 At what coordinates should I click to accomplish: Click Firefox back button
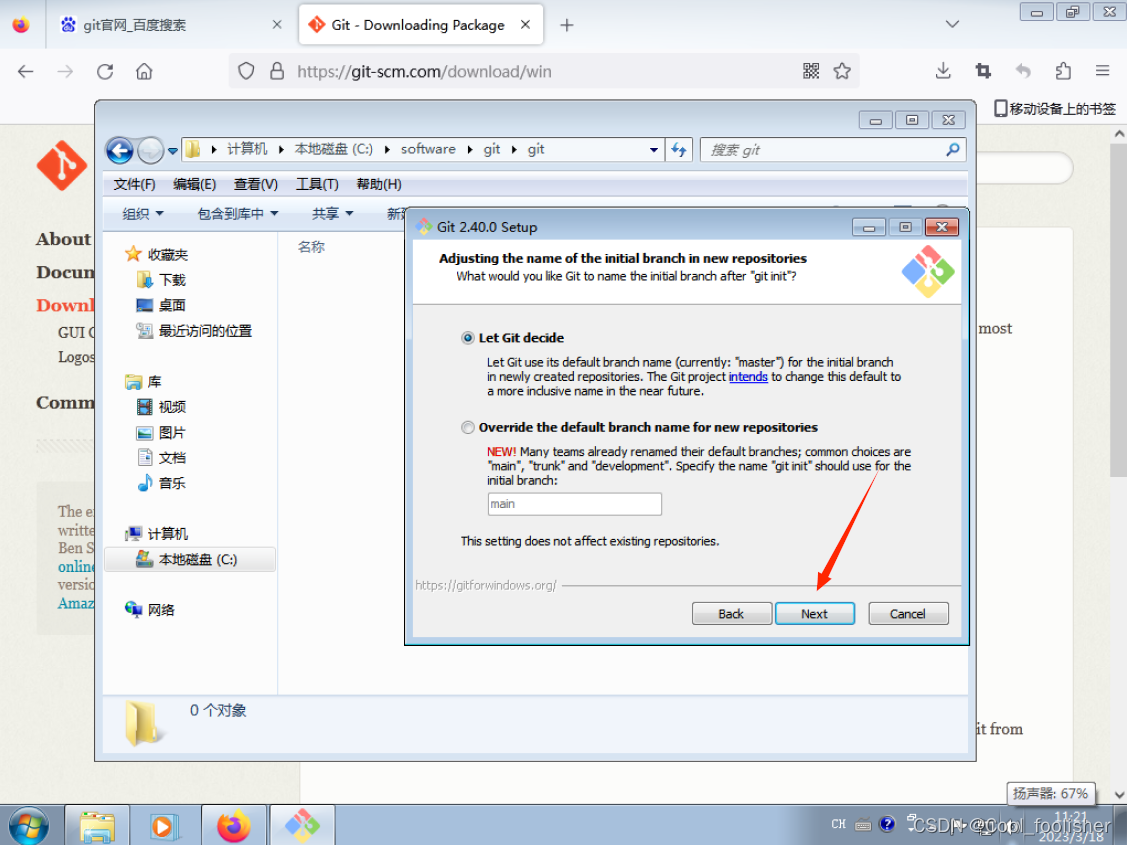pyautogui.click(x=26, y=71)
